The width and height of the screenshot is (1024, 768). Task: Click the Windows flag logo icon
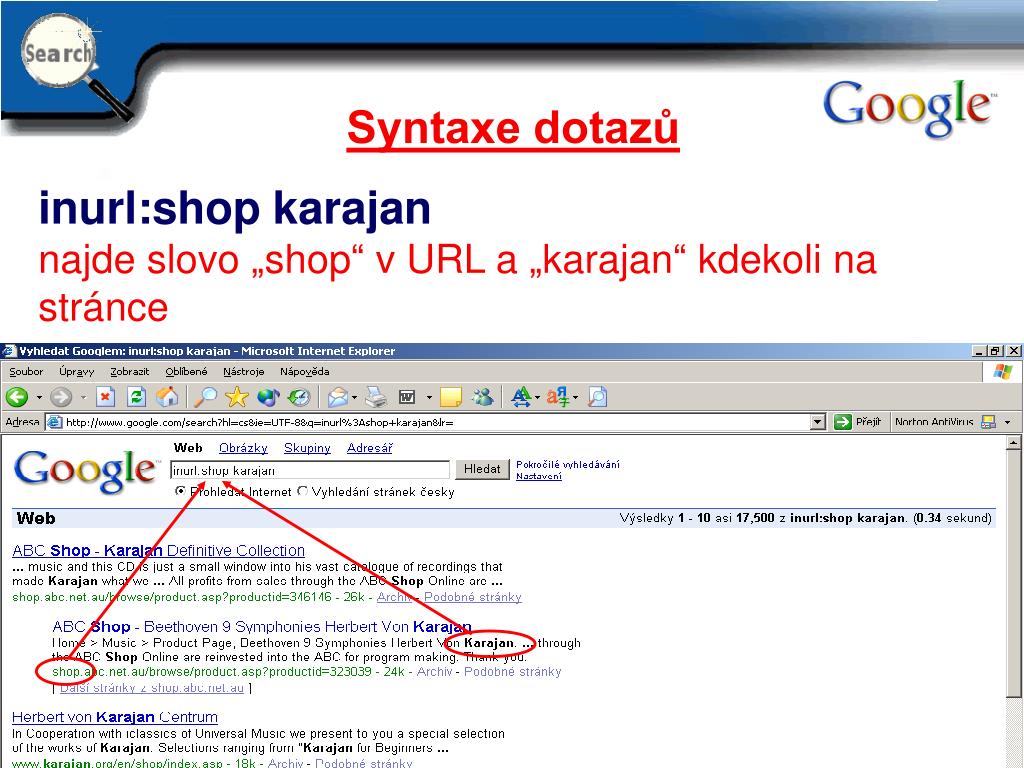pos(1002,372)
